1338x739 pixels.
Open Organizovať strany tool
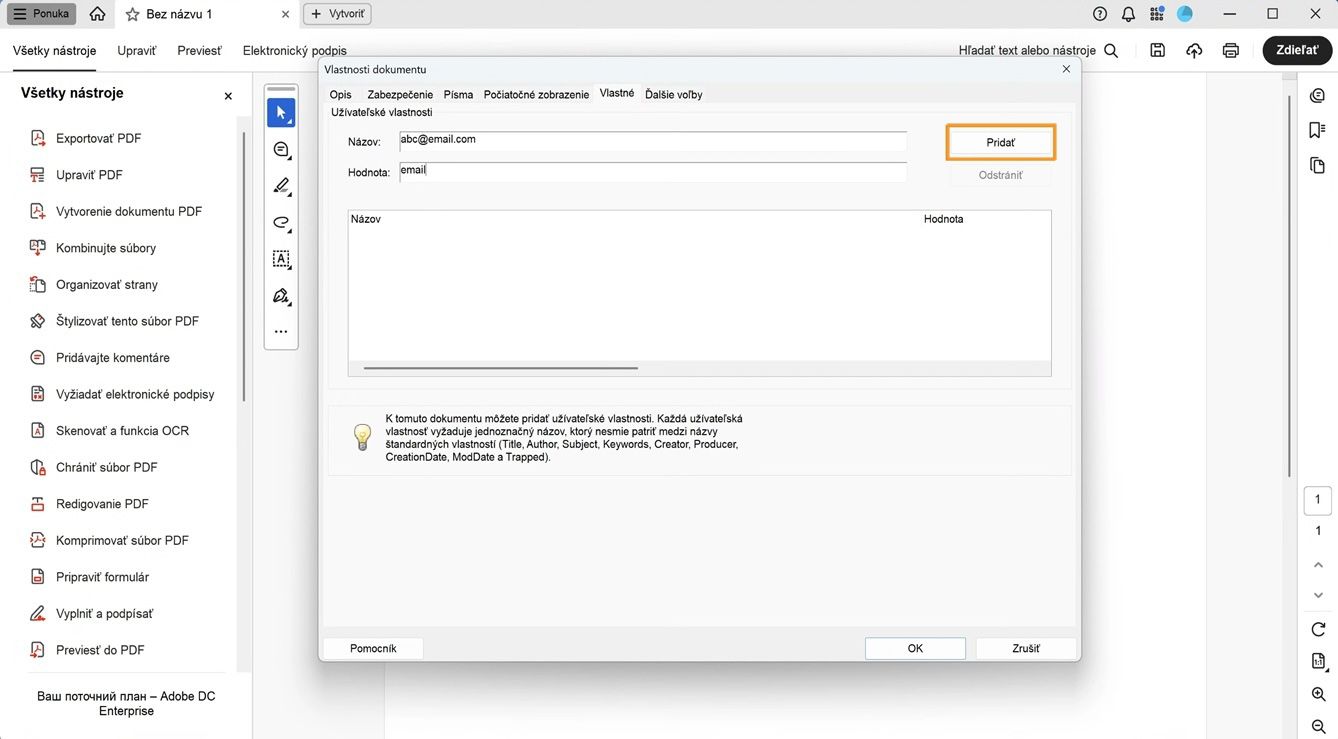point(107,285)
